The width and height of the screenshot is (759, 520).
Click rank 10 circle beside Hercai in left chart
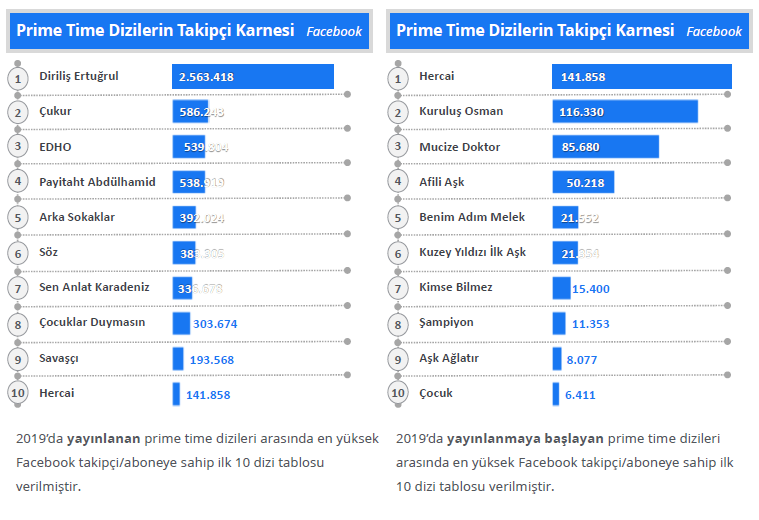tap(18, 393)
